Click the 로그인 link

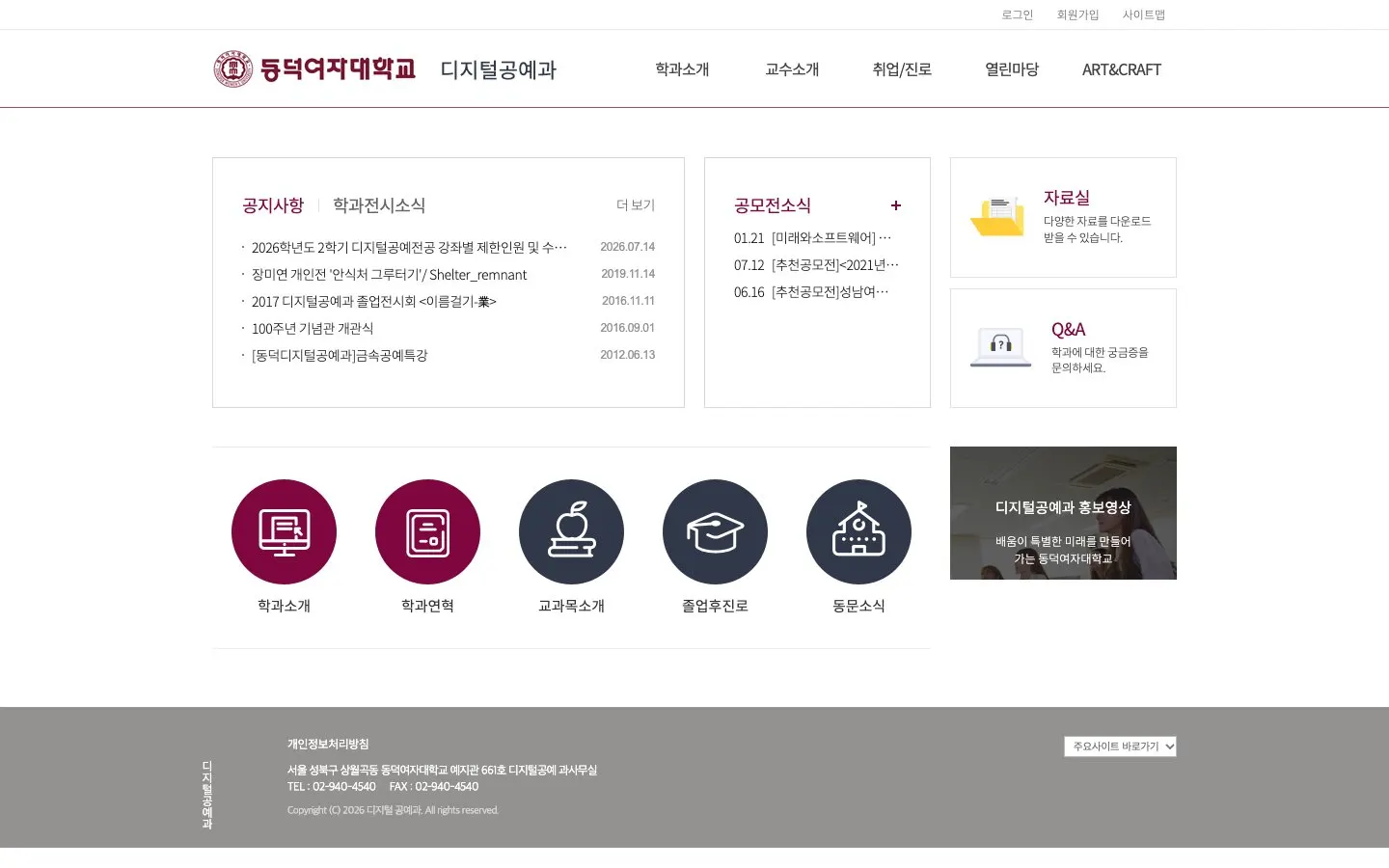point(1017,14)
